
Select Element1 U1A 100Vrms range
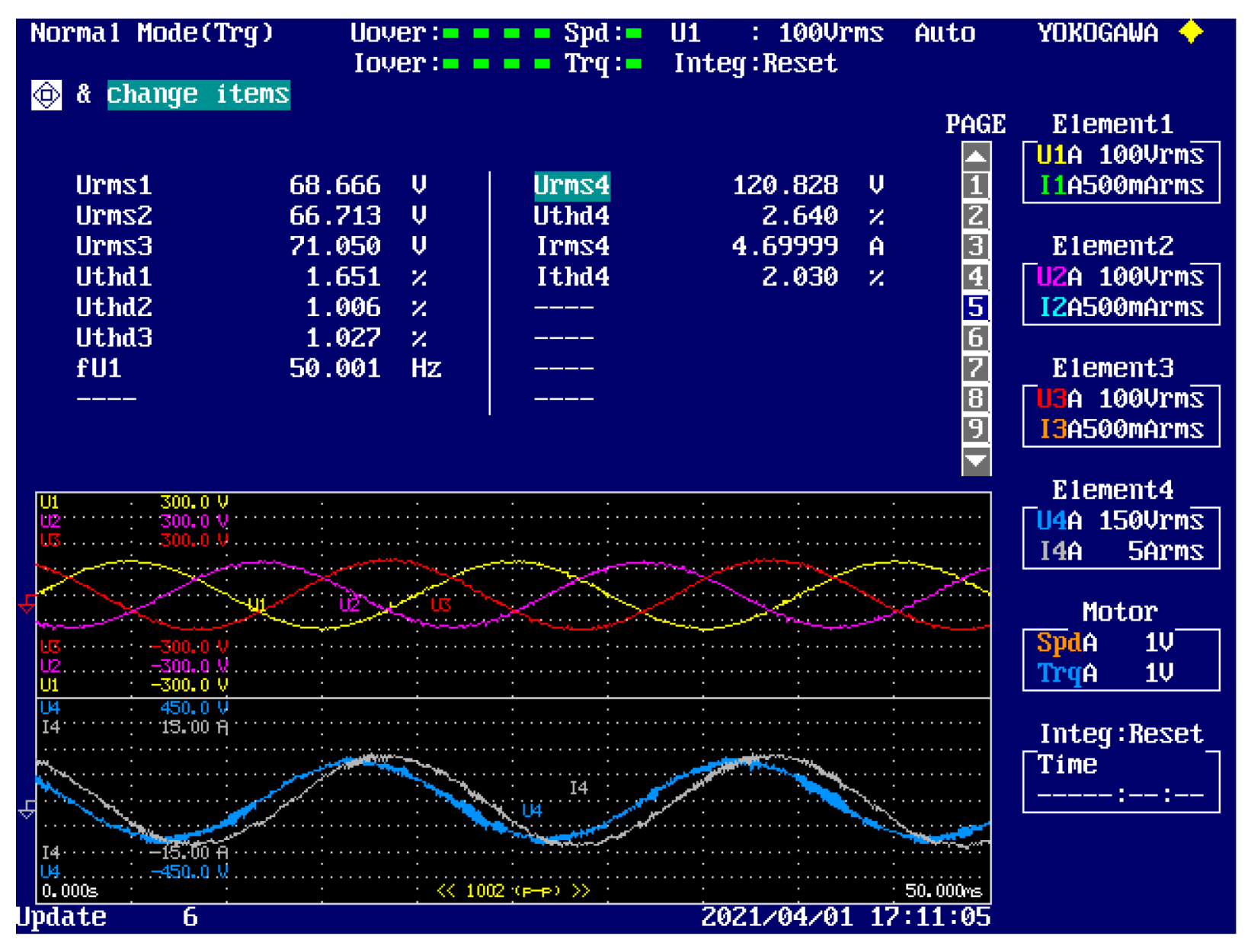coord(1120,156)
